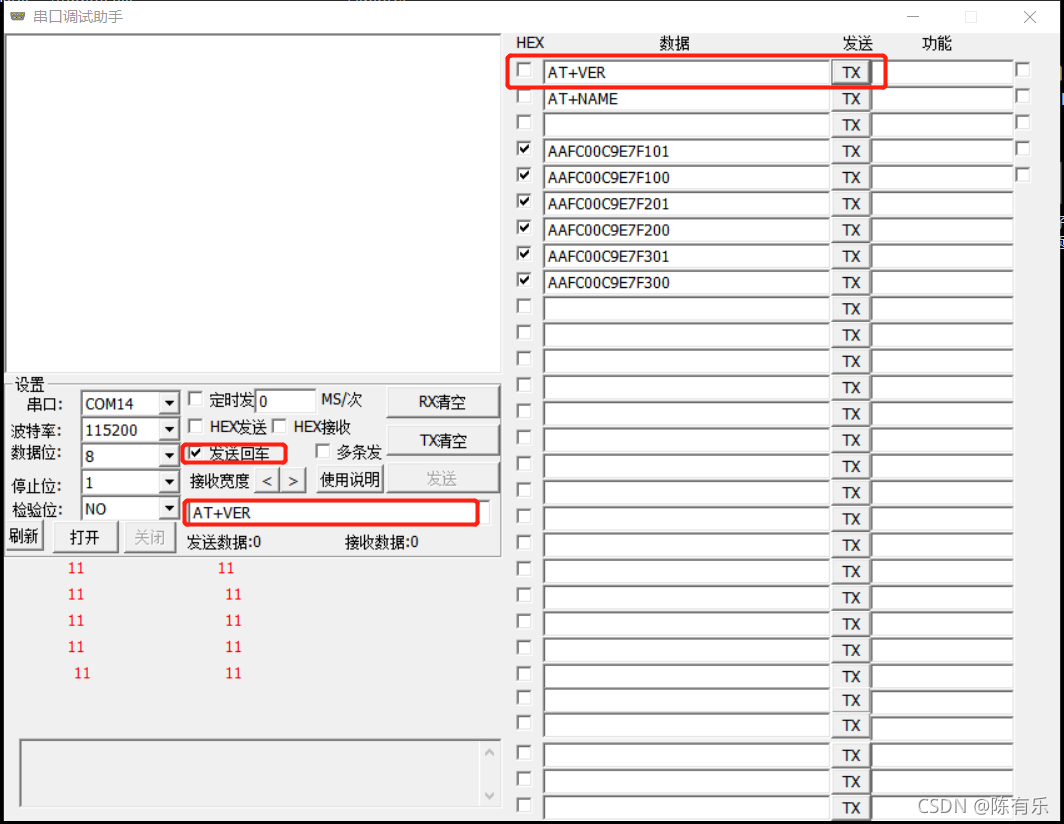Click TX for AAFC00C9E7F100
Viewport: 1064px width, 824px height.
pos(851,178)
